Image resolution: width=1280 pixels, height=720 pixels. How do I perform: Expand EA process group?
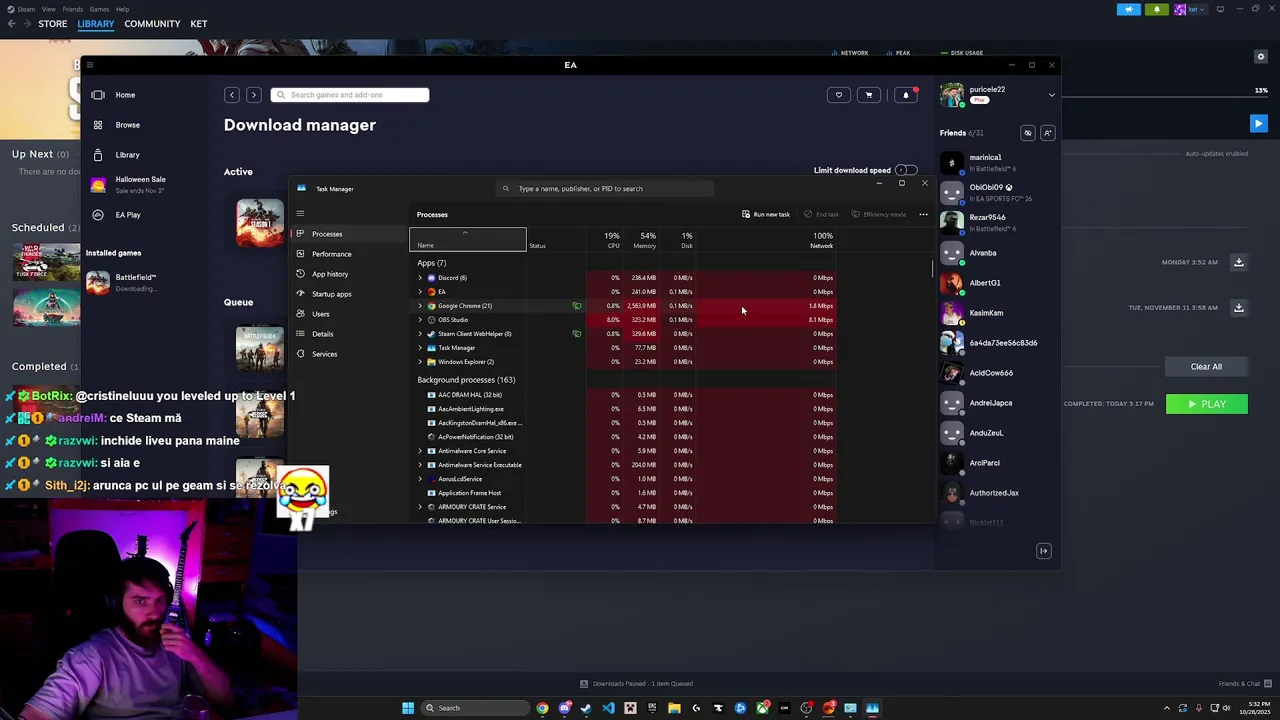point(420,292)
